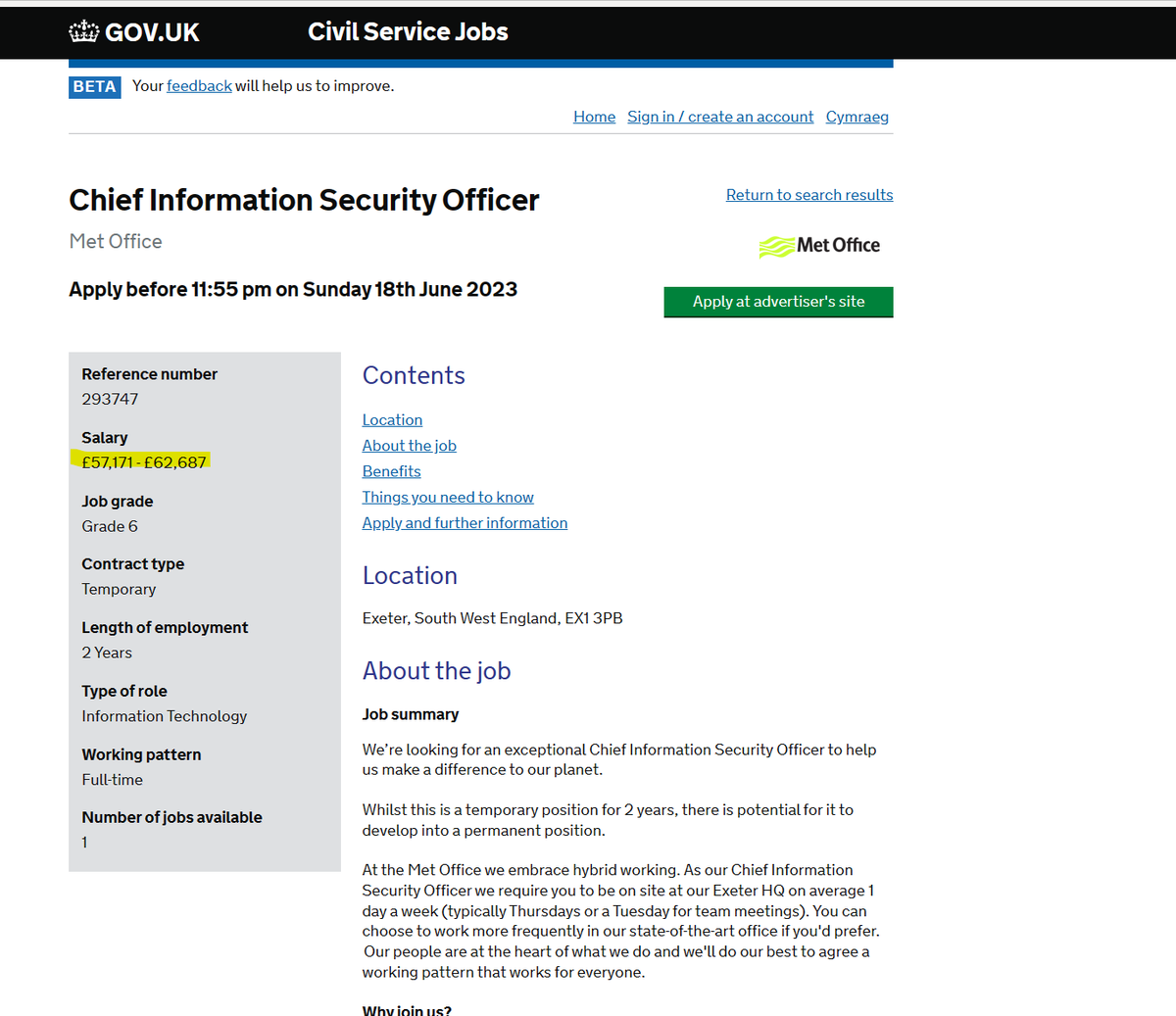
Task: Click the Exeter, South West England address
Action: (x=493, y=618)
